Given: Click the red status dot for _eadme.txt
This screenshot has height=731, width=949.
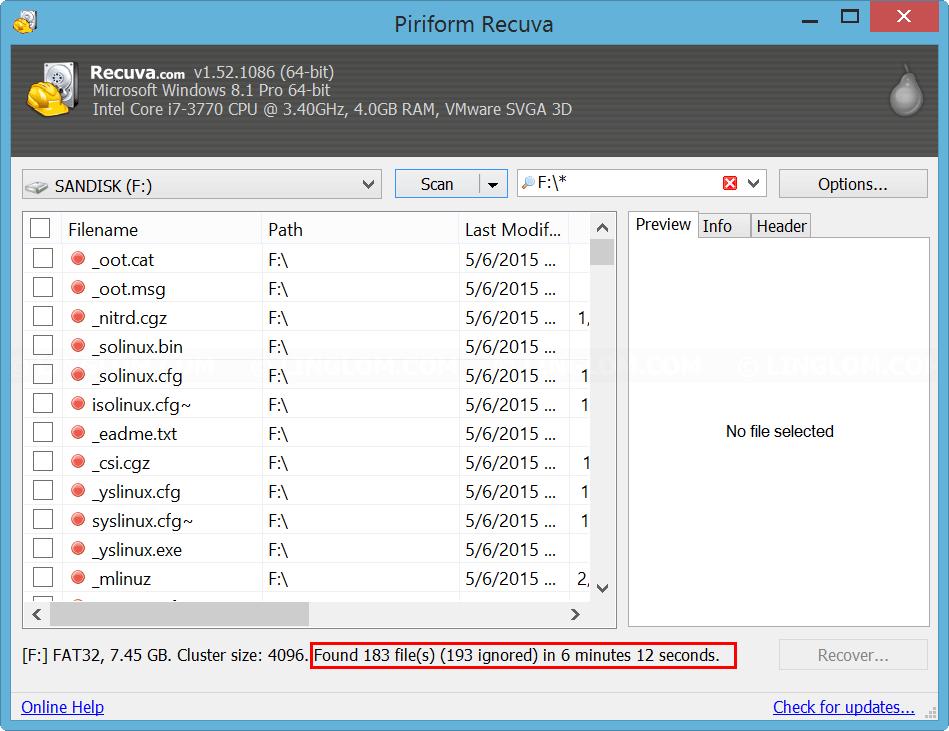Looking at the screenshot, I should click(x=77, y=433).
